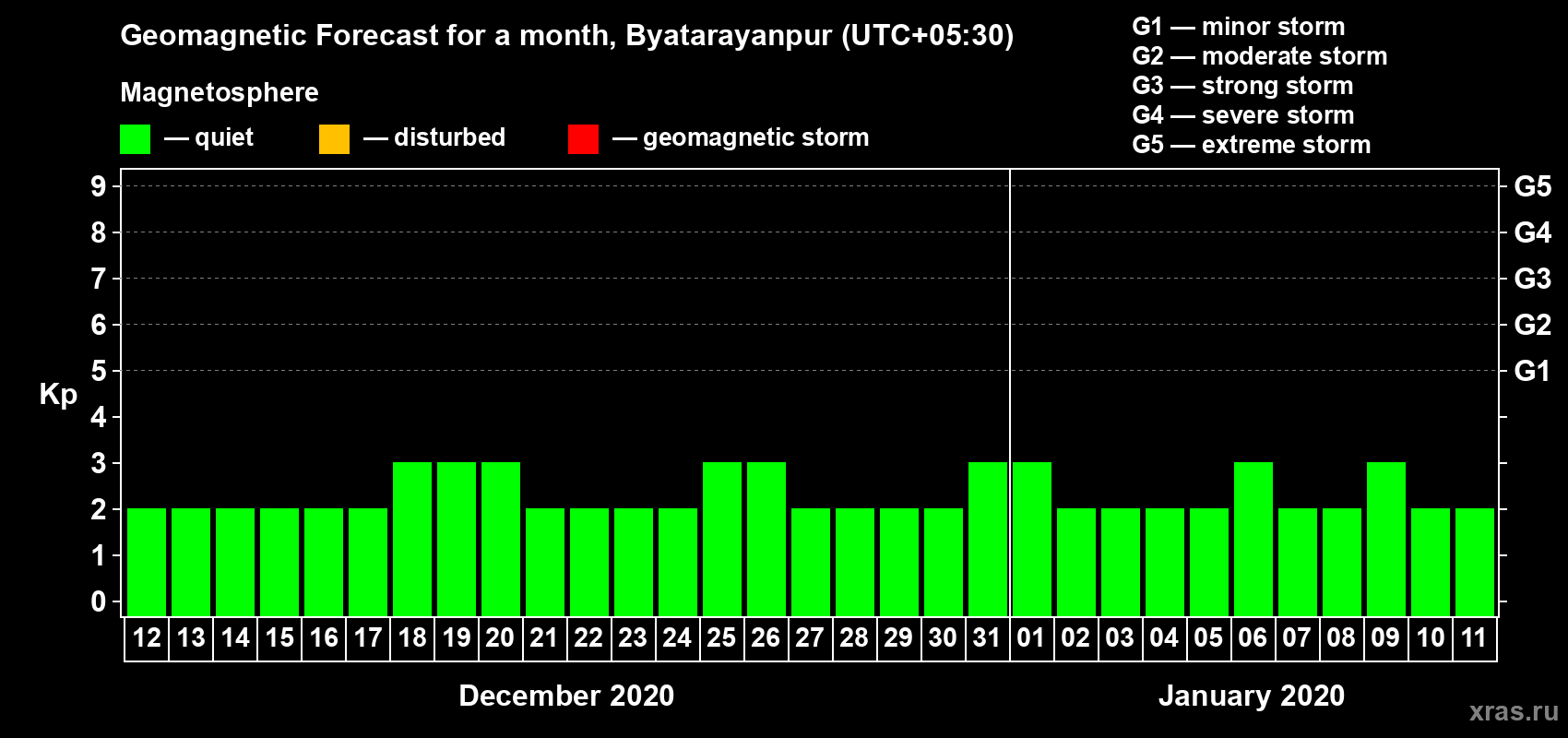Click the '— geomagnetic storm' legend label
The image size is (1568, 738).
click(x=741, y=138)
